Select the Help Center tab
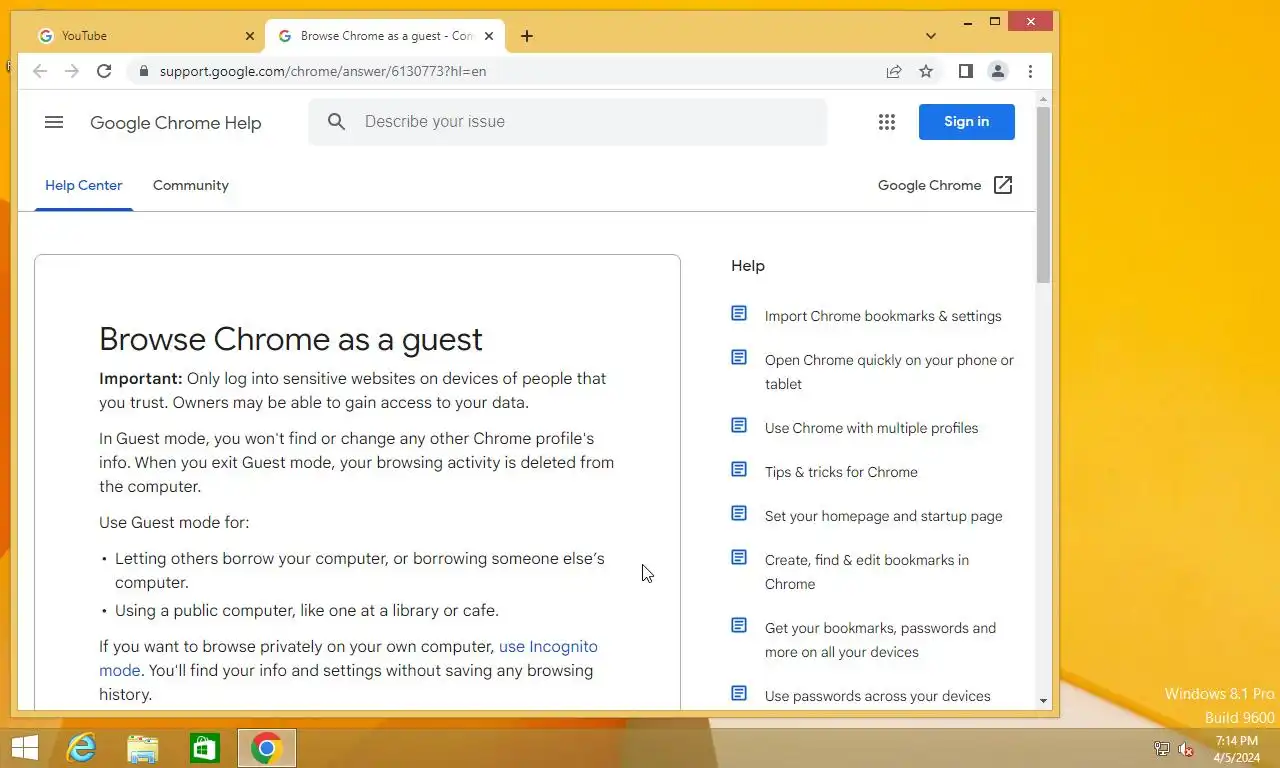Viewport: 1280px width, 768px height. [84, 185]
